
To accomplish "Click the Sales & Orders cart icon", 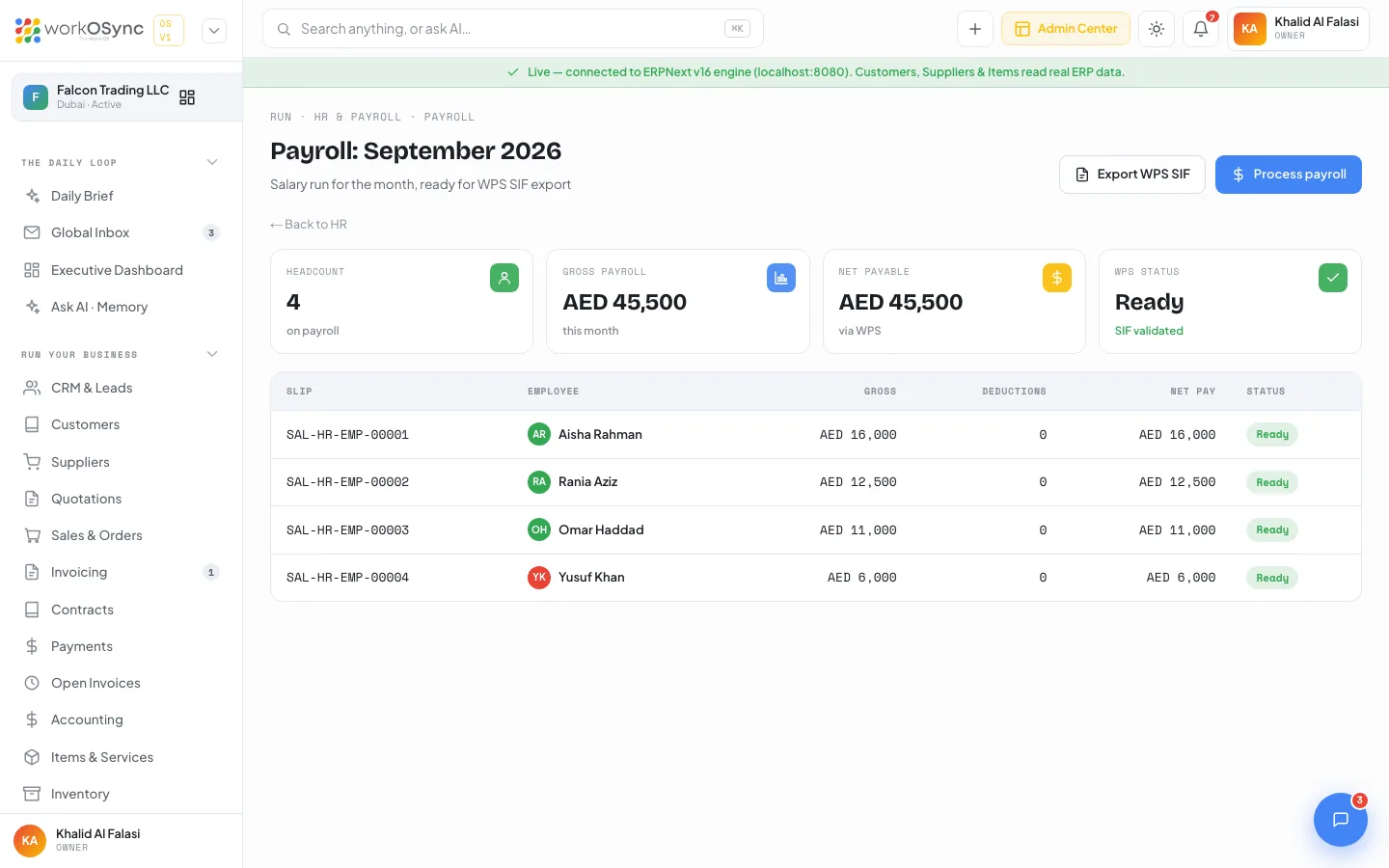I will 32,535.
